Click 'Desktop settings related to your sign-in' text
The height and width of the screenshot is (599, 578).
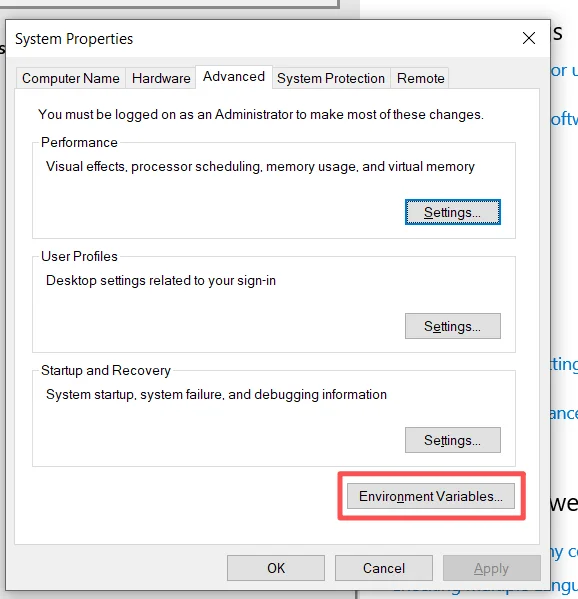click(161, 281)
